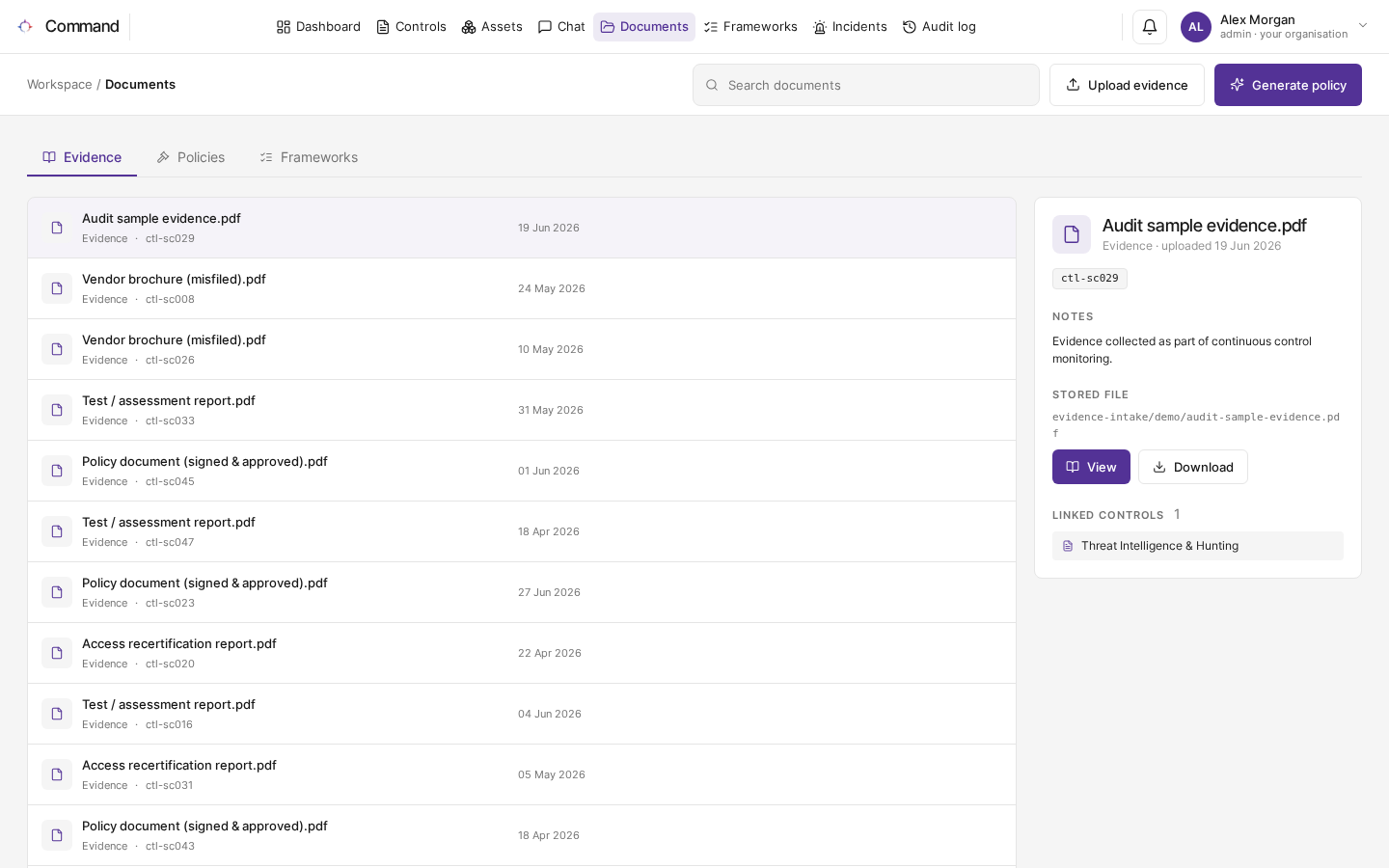Select Access recertification report.pdf dated 22 Apr 2026
The image size is (1389, 868).
pyautogui.click(x=522, y=653)
